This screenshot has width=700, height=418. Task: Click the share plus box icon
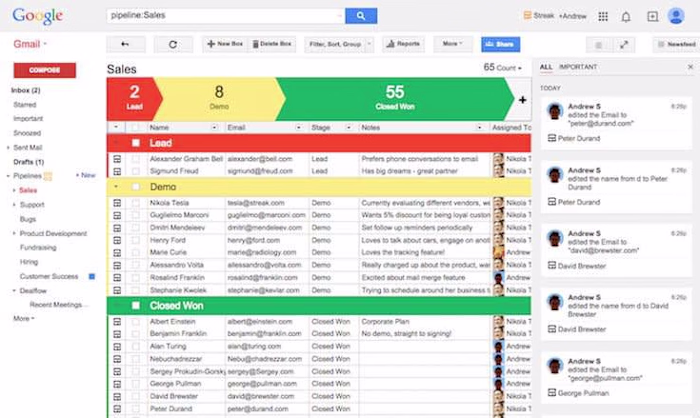[x=652, y=17]
